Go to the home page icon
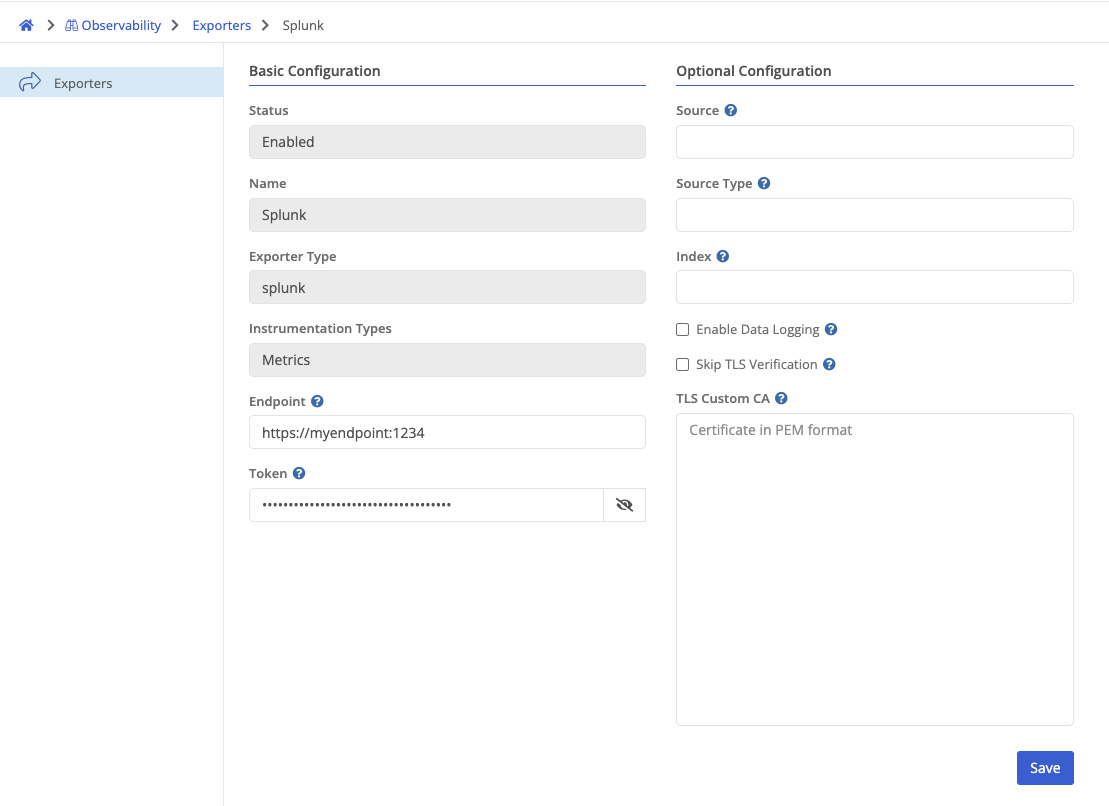The image size is (1109, 806). 26,25
